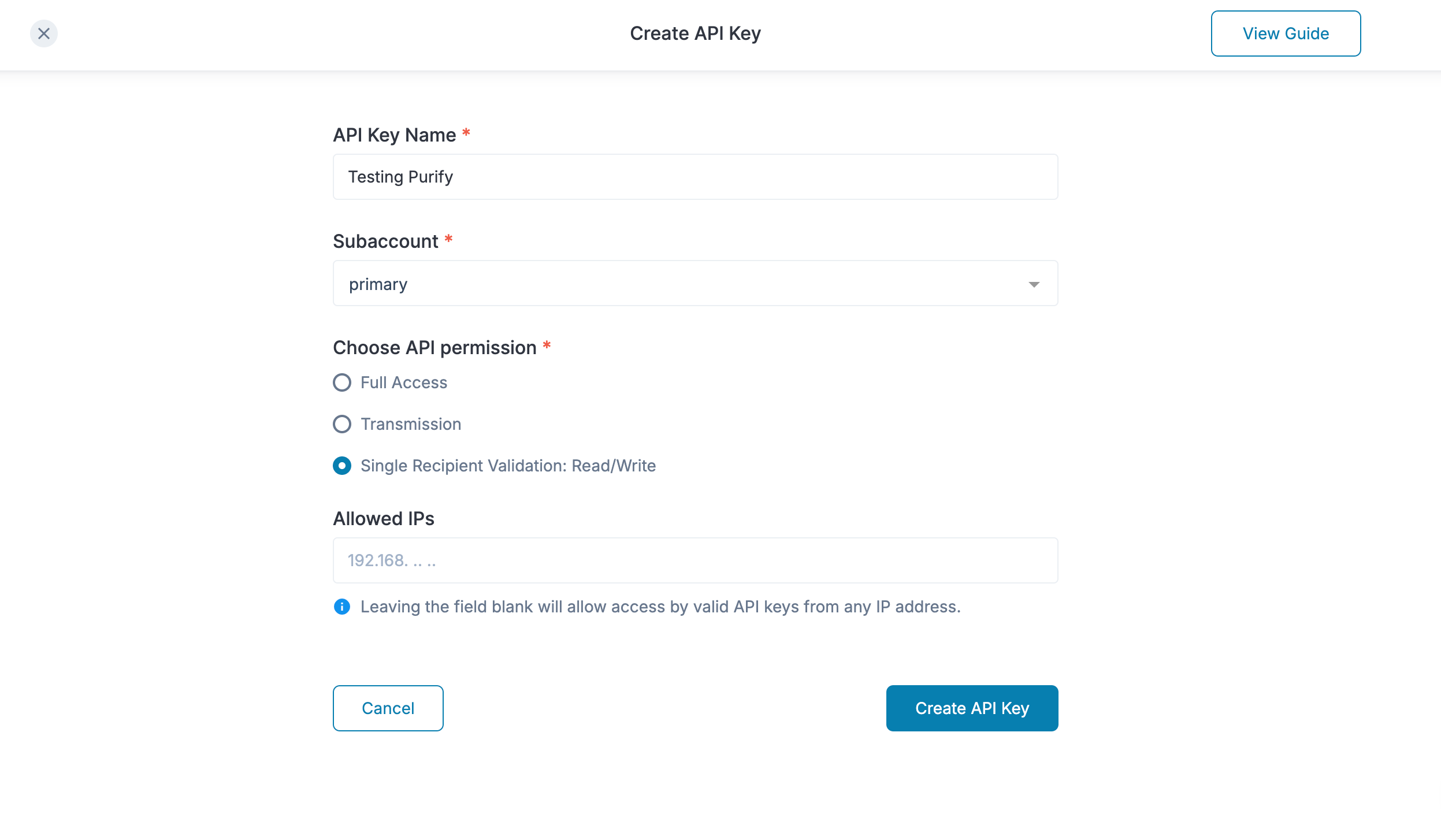Click the Subaccount dropdown caret arrow
The height and width of the screenshot is (840, 1441).
1034,284
